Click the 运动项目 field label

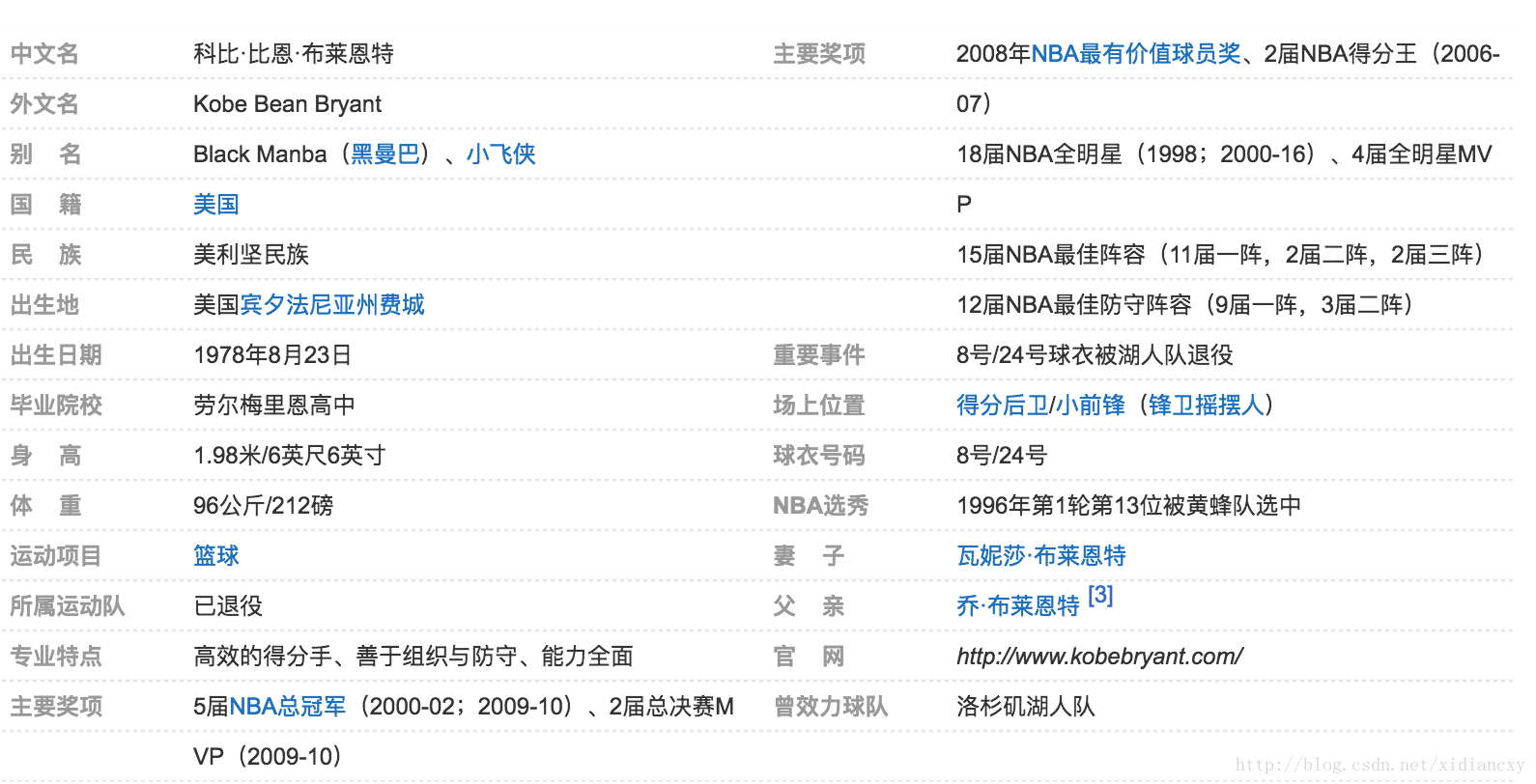tap(56, 556)
